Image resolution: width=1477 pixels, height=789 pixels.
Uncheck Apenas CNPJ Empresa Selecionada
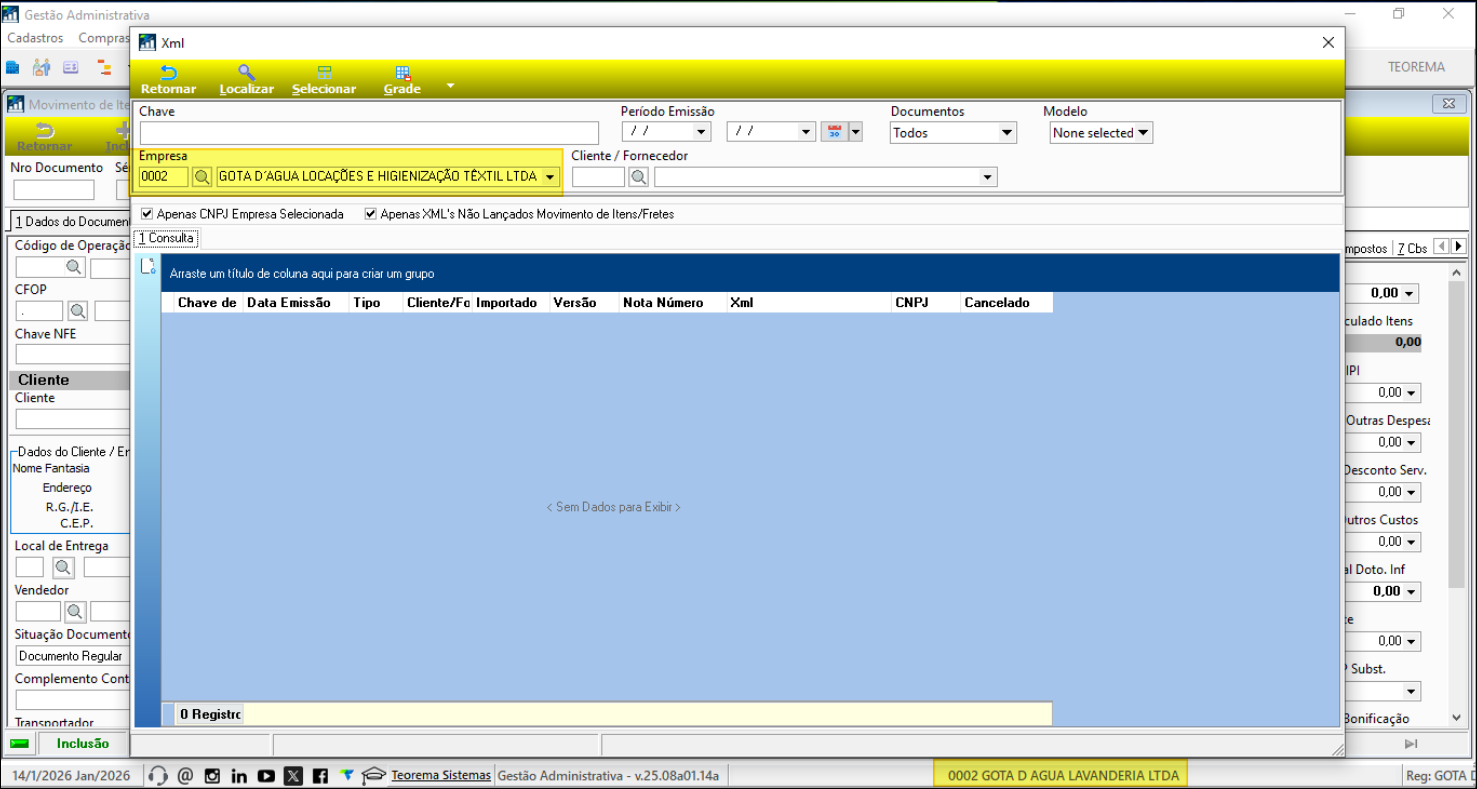click(148, 214)
